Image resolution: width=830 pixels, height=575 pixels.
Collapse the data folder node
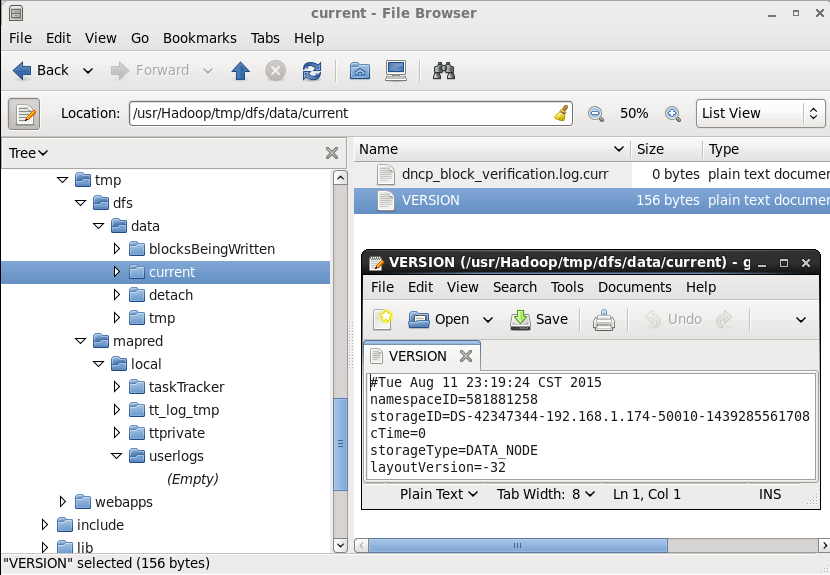coord(98,226)
